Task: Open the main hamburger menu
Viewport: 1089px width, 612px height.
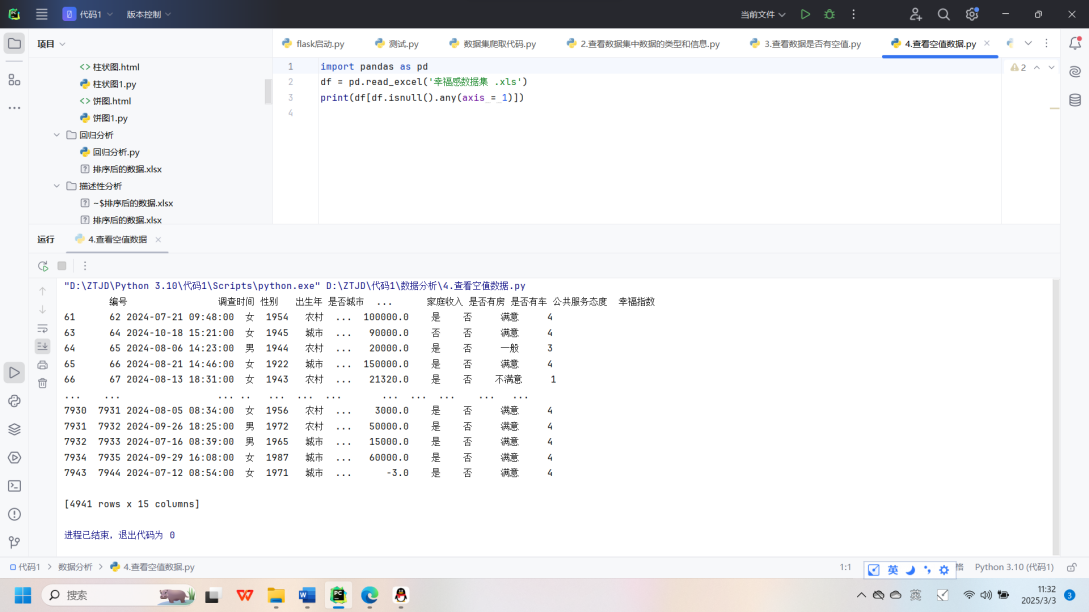Action: pyautogui.click(x=42, y=14)
